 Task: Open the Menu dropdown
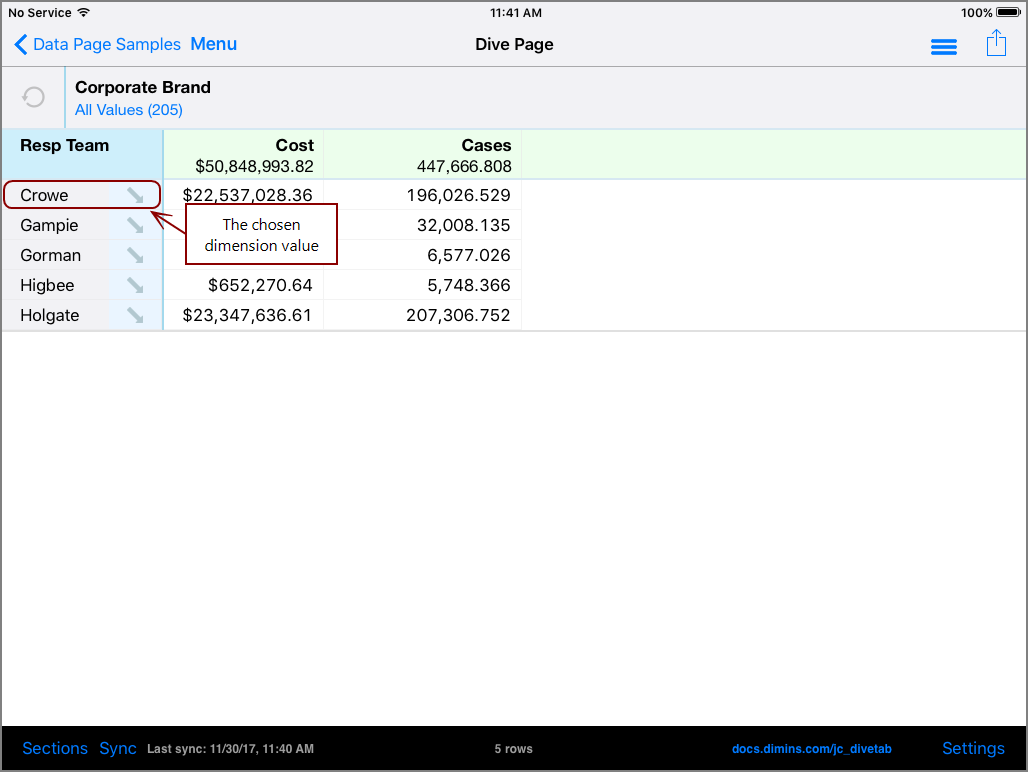coord(213,44)
